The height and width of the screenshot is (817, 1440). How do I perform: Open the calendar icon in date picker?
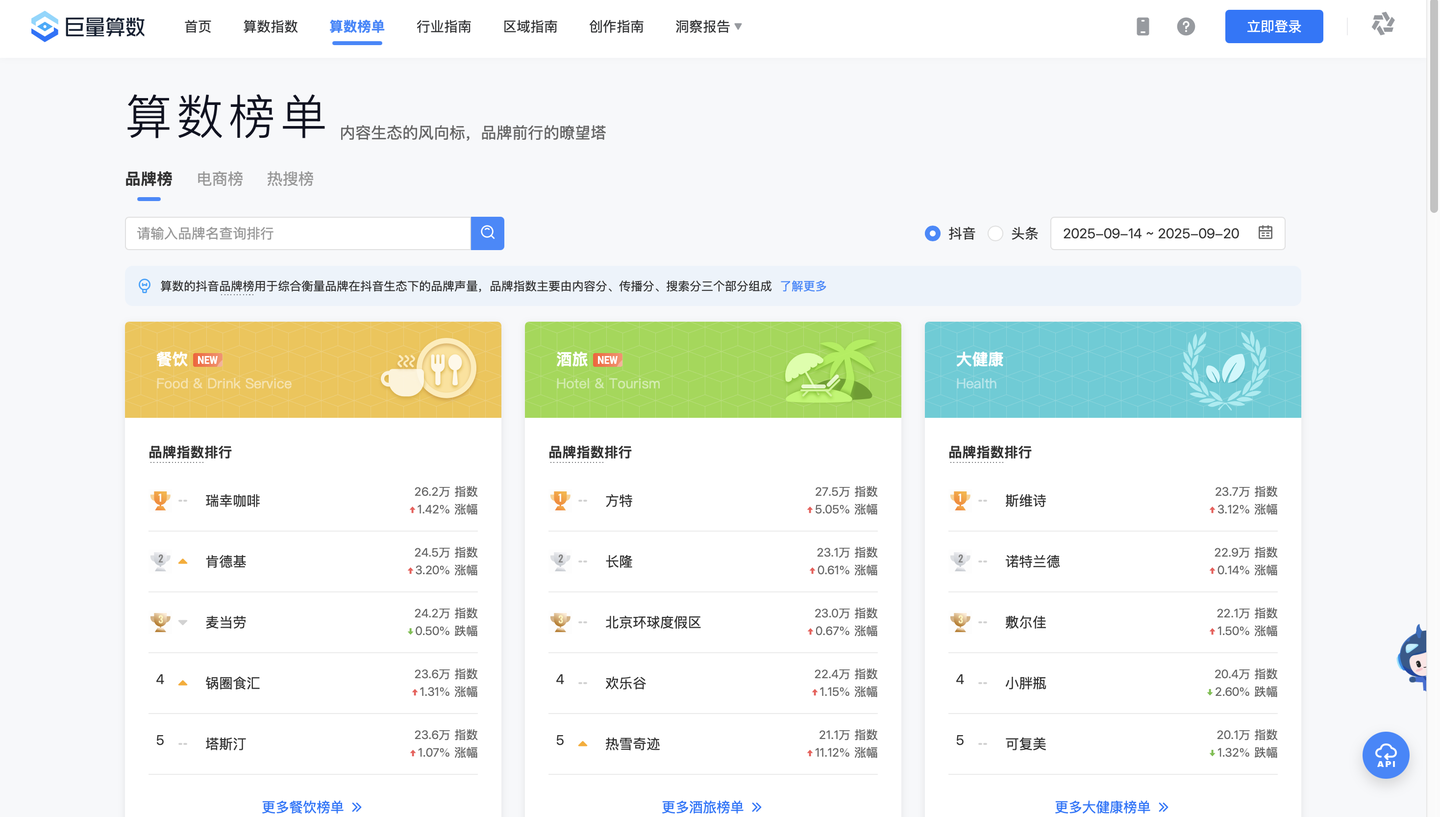pyautogui.click(x=1265, y=233)
